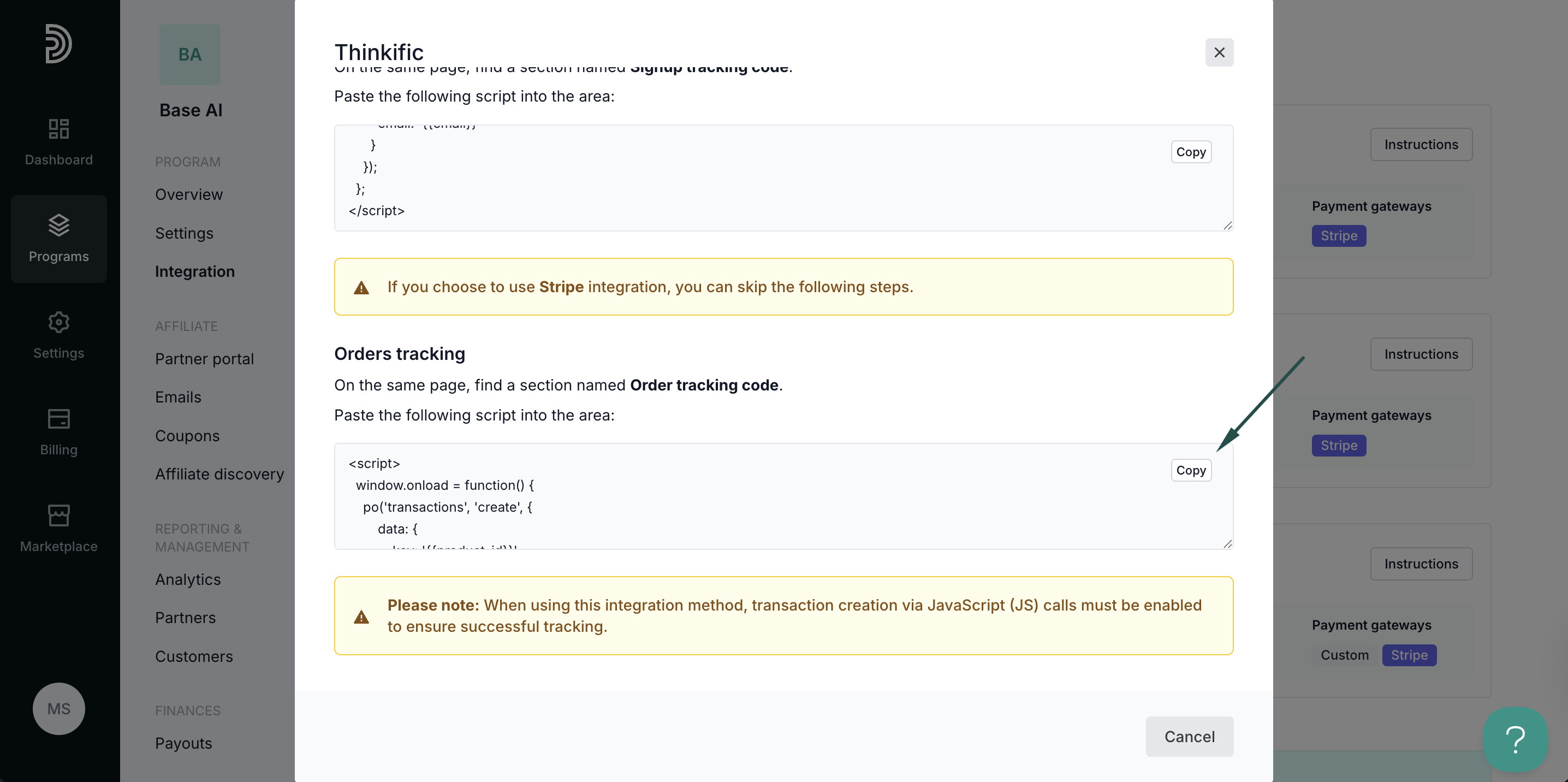1568x782 pixels.
Task: Open MS user avatar menu
Action: tap(59, 708)
